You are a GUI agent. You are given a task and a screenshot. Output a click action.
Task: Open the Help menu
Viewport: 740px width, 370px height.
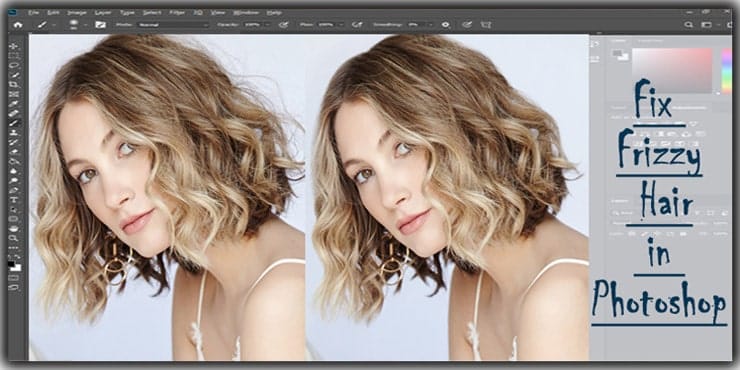(274, 13)
